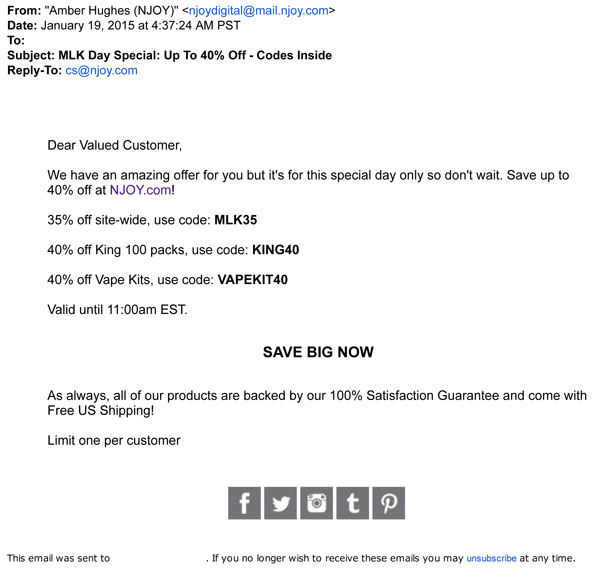Image resolution: width=600 pixels, height=581 pixels.
Task: Open the Instagram camera icon
Action: pos(317,502)
